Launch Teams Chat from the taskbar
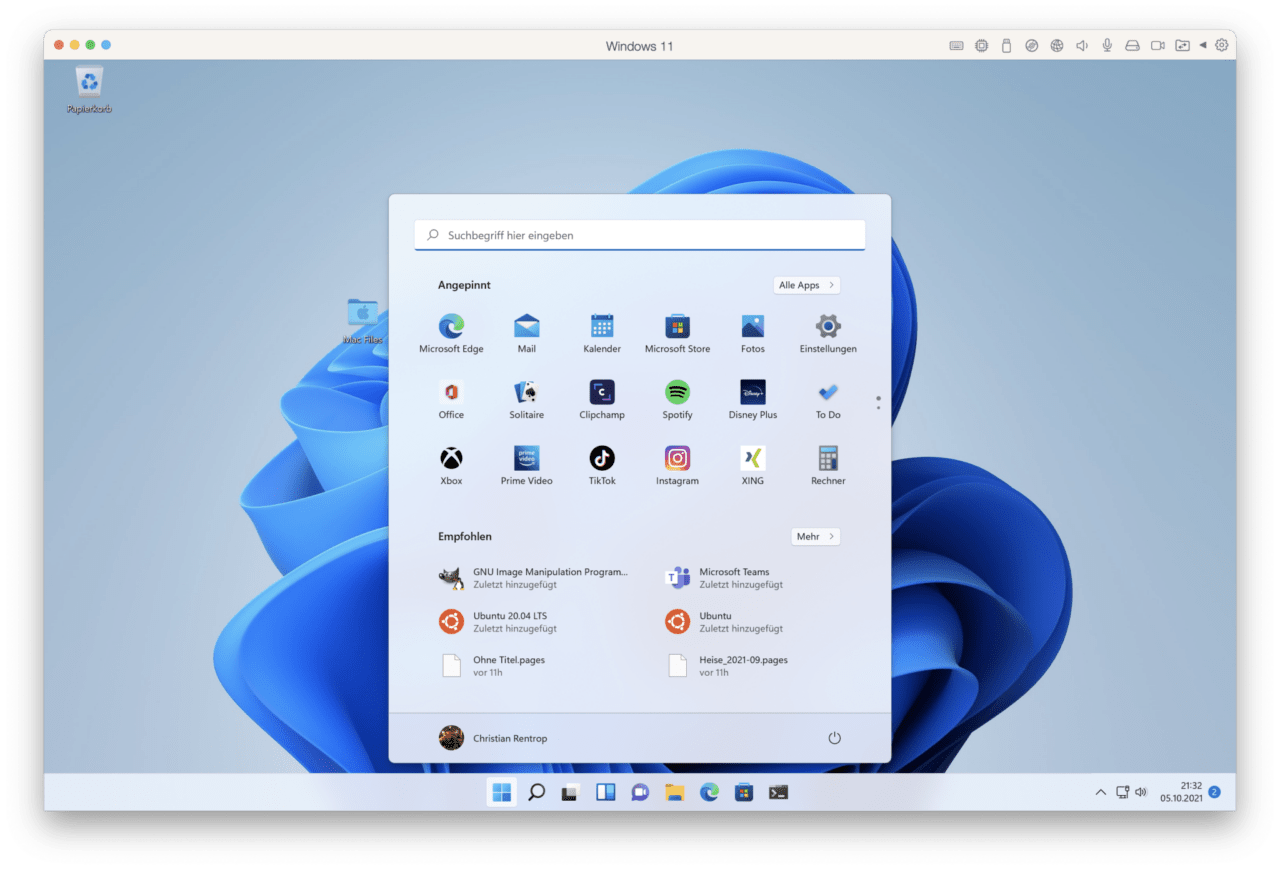The width and height of the screenshot is (1280, 869). point(640,792)
